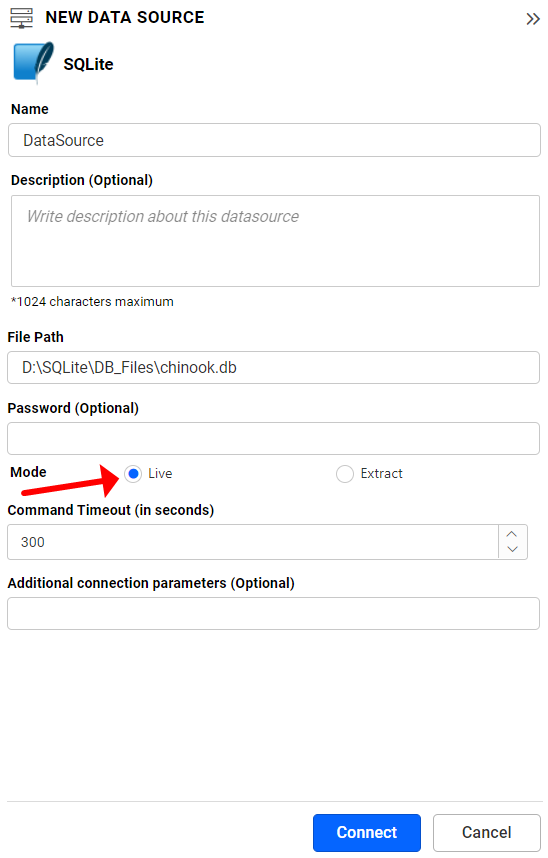The image size is (548, 858).
Task: Click the data source server icon
Action: [x=22, y=18]
